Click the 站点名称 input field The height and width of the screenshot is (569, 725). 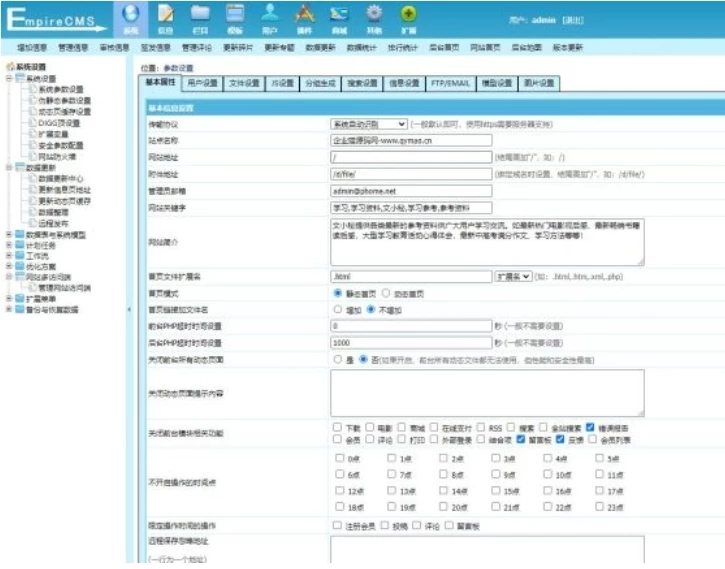[410, 140]
